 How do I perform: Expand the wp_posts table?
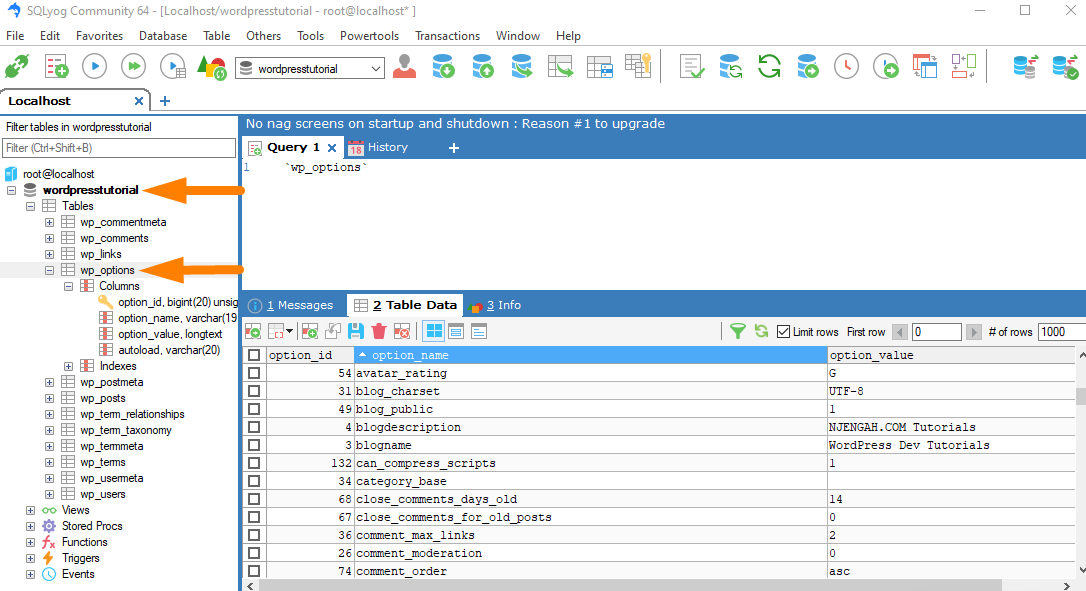49,398
